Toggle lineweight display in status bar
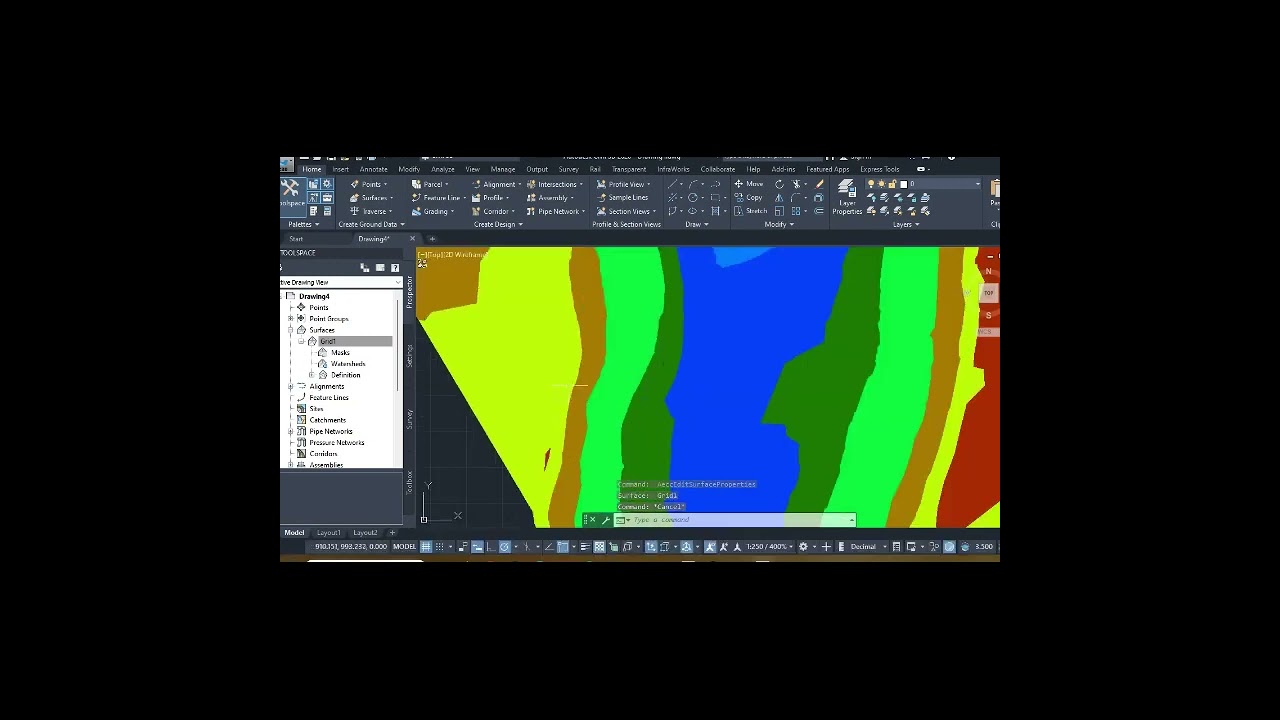1280x720 pixels. [x=585, y=547]
